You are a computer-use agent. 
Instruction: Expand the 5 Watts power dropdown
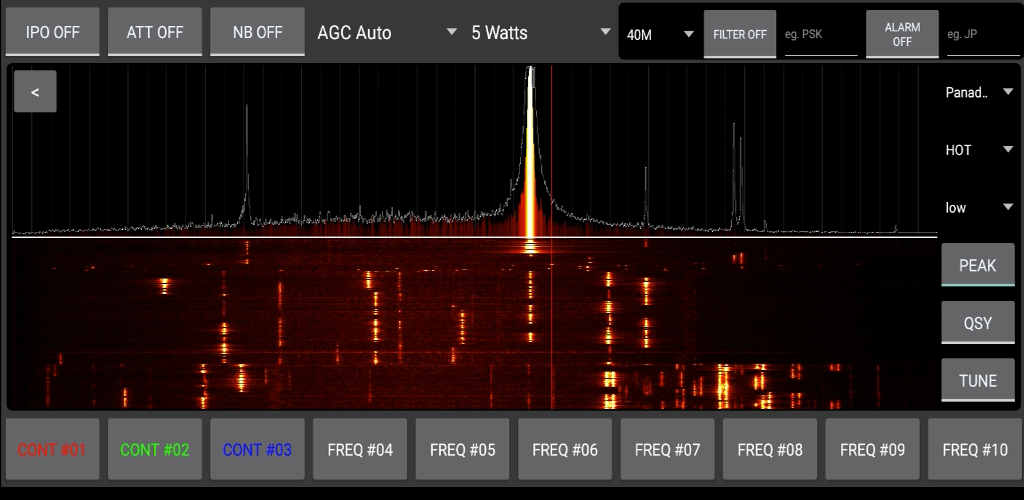[x=540, y=33]
